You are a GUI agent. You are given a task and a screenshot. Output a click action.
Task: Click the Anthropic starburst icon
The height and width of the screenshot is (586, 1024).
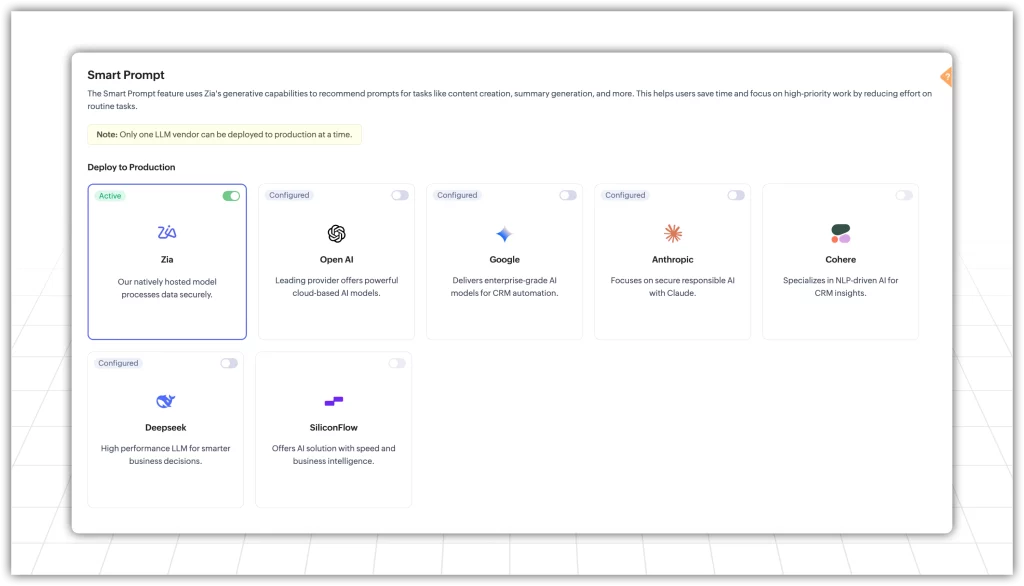[x=673, y=233]
